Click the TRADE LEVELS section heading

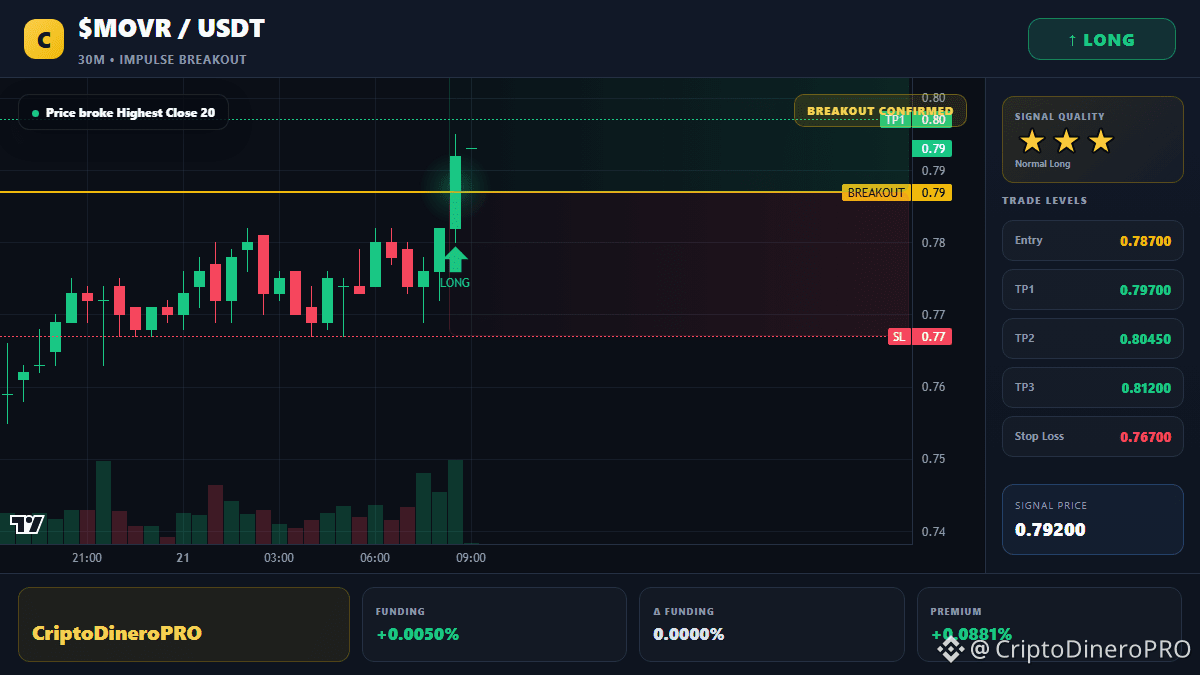[x=1044, y=201]
